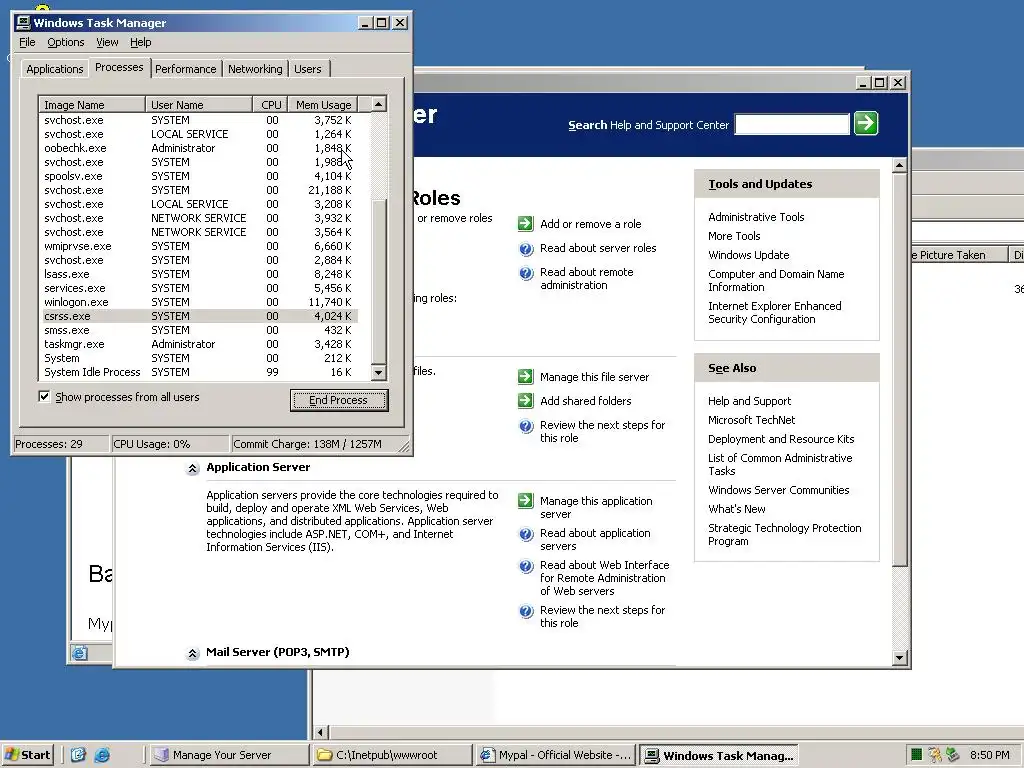Image resolution: width=1024 pixels, height=768 pixels.
Task: Sort processes by User Name column
Action: tap(199, 104)
